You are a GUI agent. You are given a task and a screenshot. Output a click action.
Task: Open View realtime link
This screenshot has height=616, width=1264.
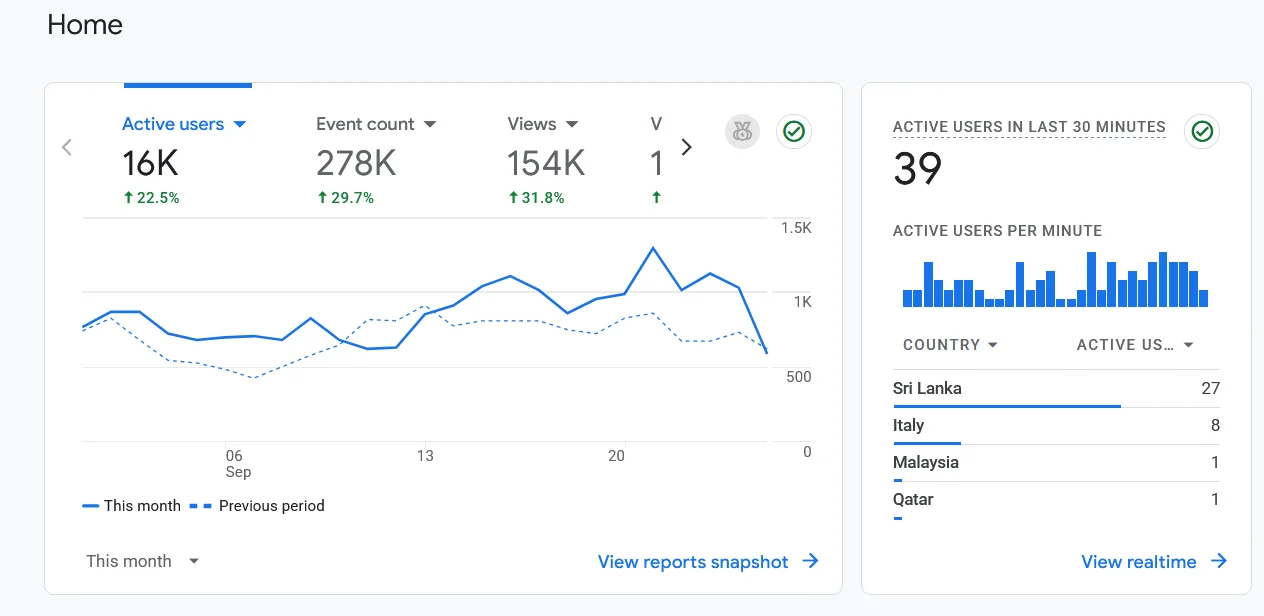coord(1138,562)
